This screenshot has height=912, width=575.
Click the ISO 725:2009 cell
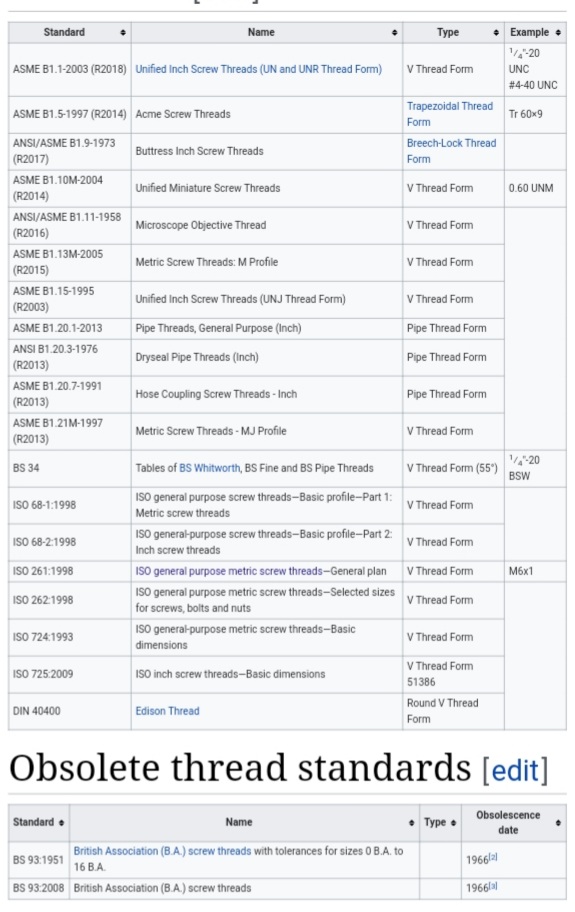70,675
